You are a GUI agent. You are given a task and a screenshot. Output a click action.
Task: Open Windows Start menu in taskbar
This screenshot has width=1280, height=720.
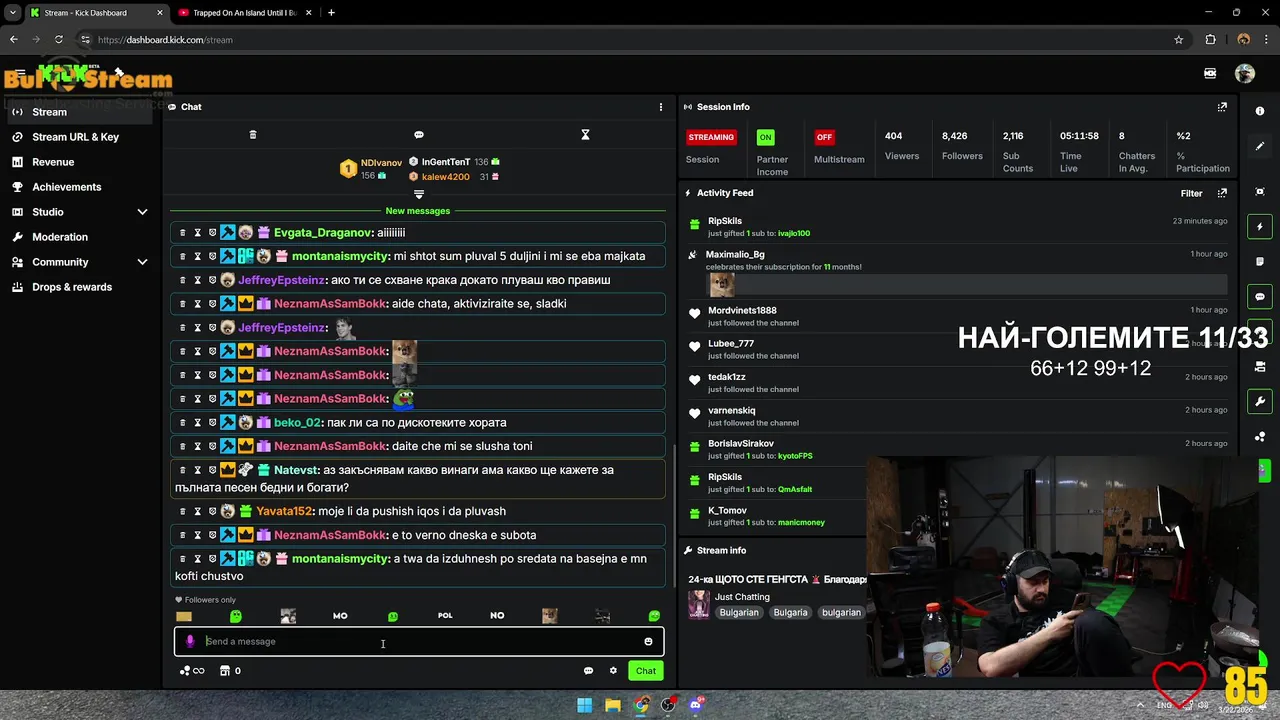[585, 705]
